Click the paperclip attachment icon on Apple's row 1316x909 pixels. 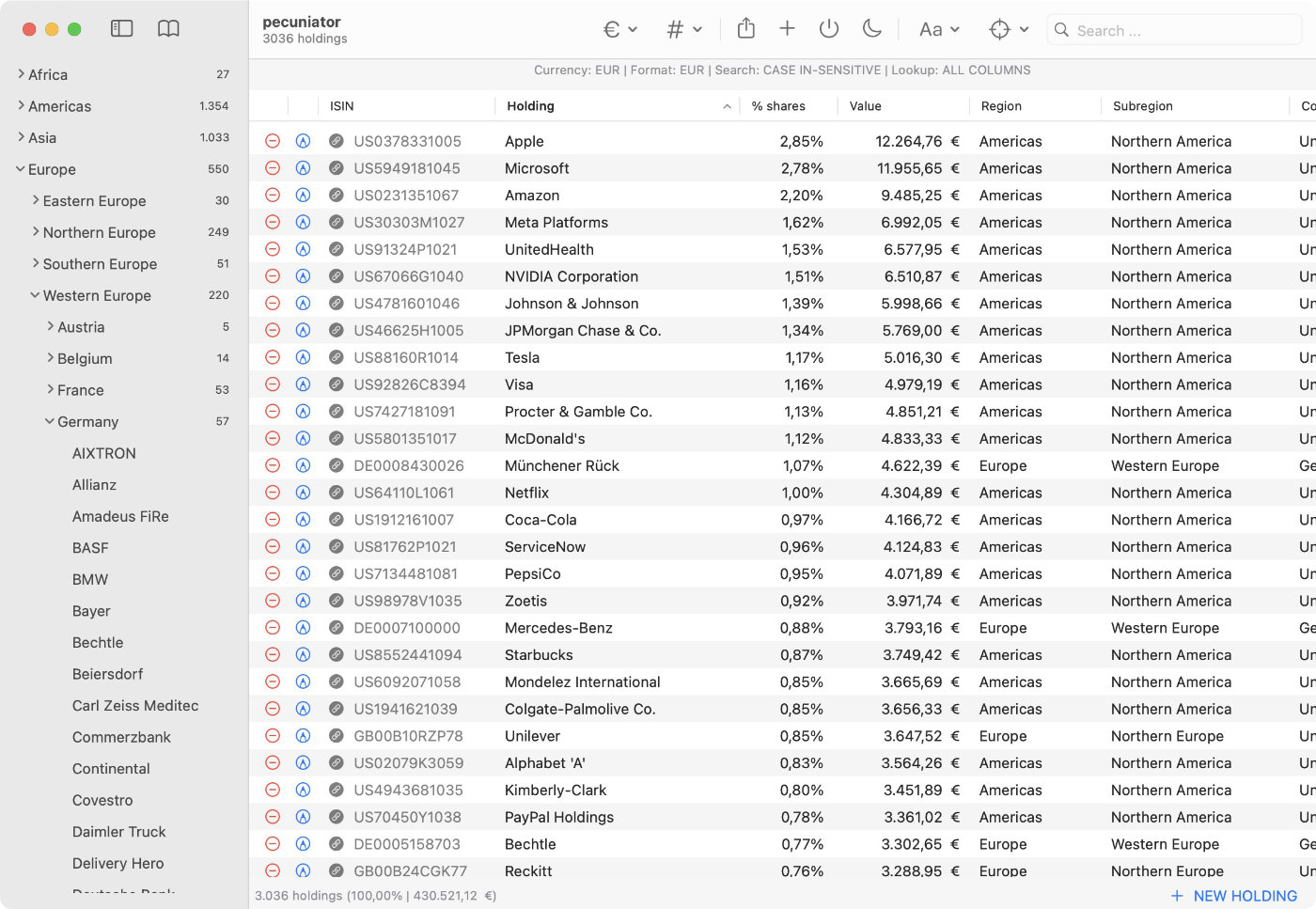[x=336, y=141]
